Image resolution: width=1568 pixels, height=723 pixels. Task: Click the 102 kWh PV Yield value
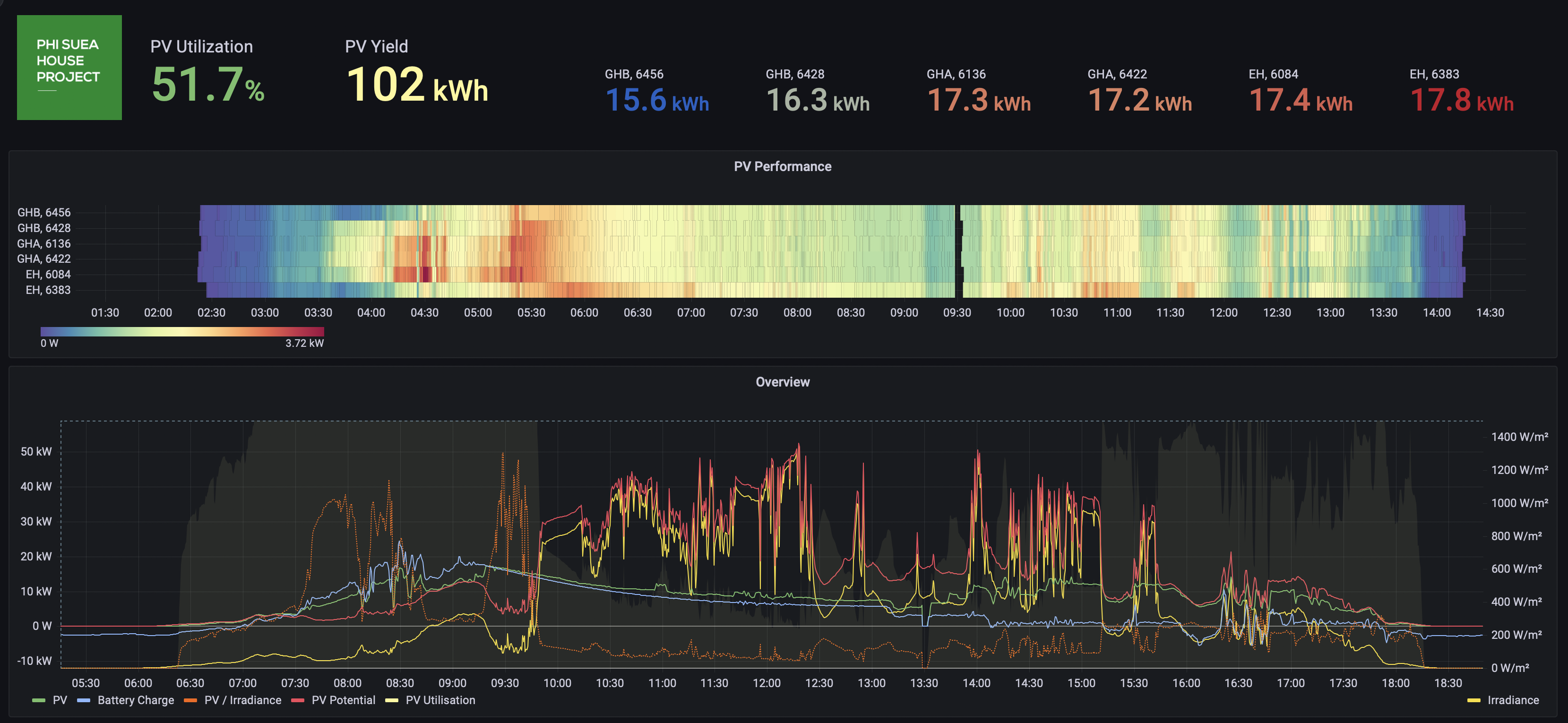pyautogui.click(x=417, y=85)
